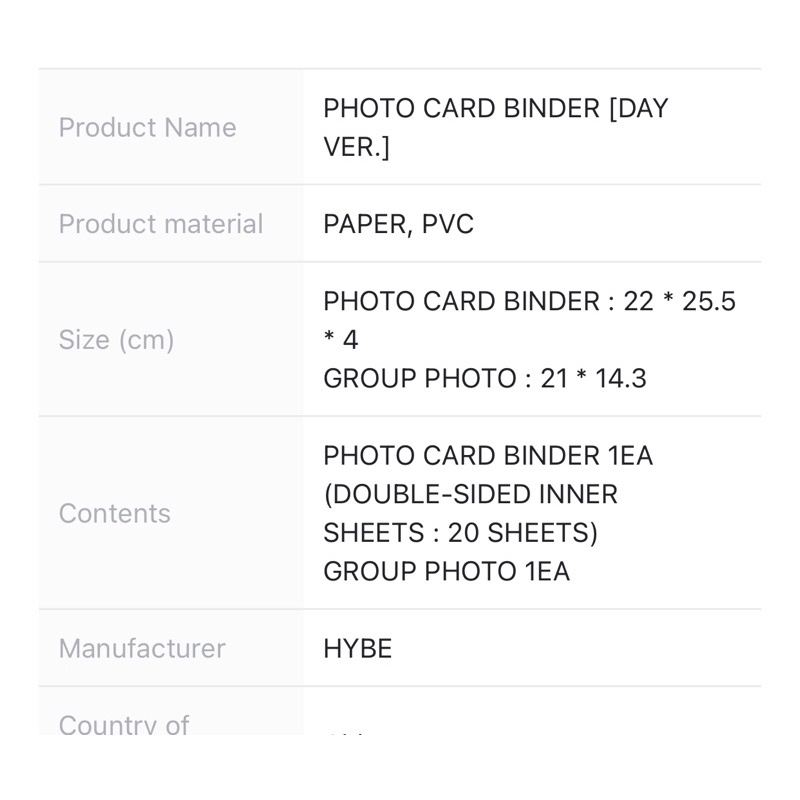Click the PVC material text
Image resolution: width=800 pixels, height=800 pixels.
pos(447,224)
